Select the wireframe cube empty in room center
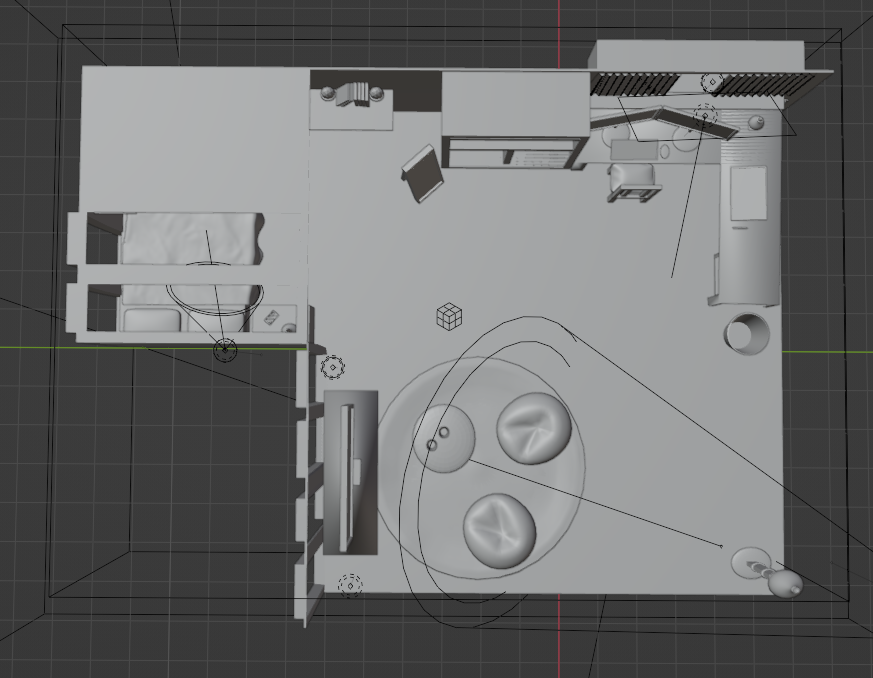Viewport: 873px width, 678px height. (x=450, y=317)
